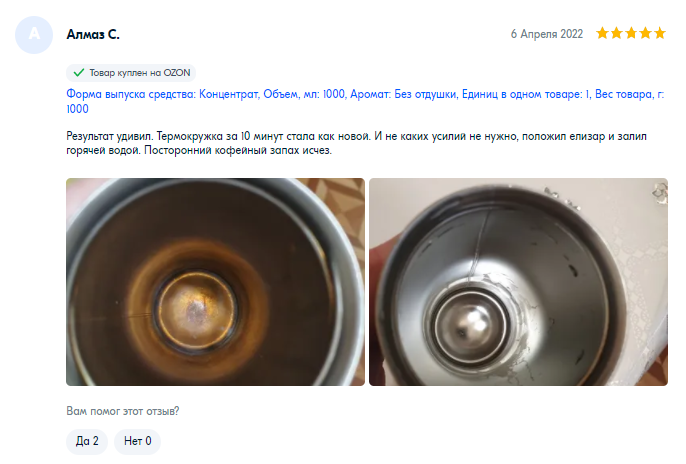Click the round "A" user avatar
The image size is (686, 464).
tap(34, 35)
